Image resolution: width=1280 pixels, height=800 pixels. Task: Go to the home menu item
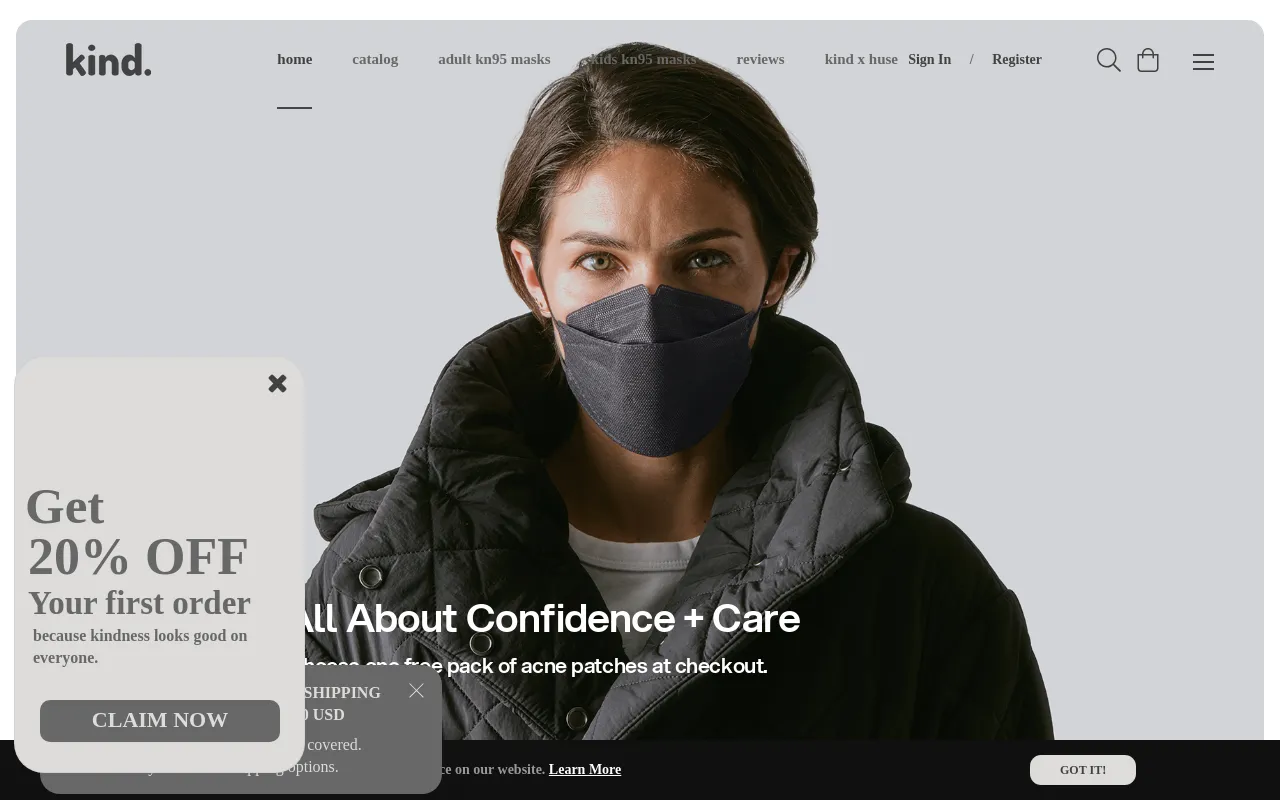coord(294,59)
